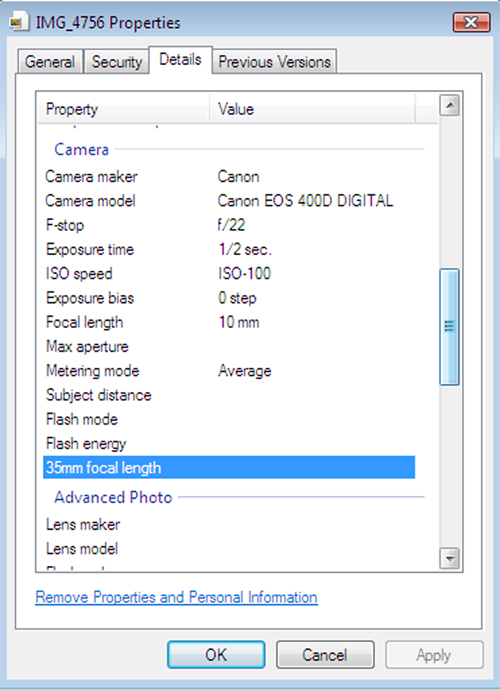Click the empty Flash mode value field

[x=315, y=419]
